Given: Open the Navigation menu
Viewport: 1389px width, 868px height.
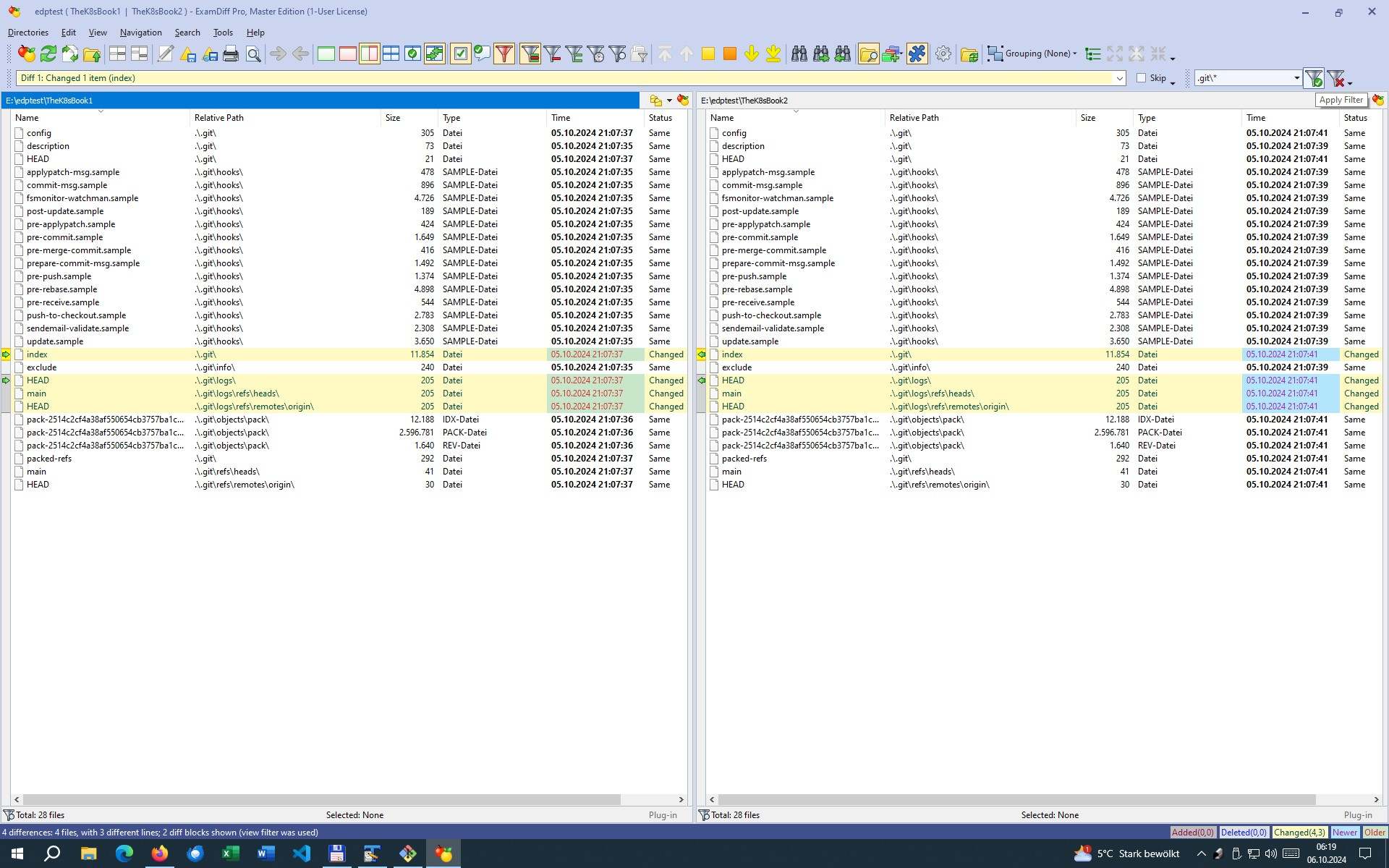Looking at the screenshot, I should coord(140,33).
